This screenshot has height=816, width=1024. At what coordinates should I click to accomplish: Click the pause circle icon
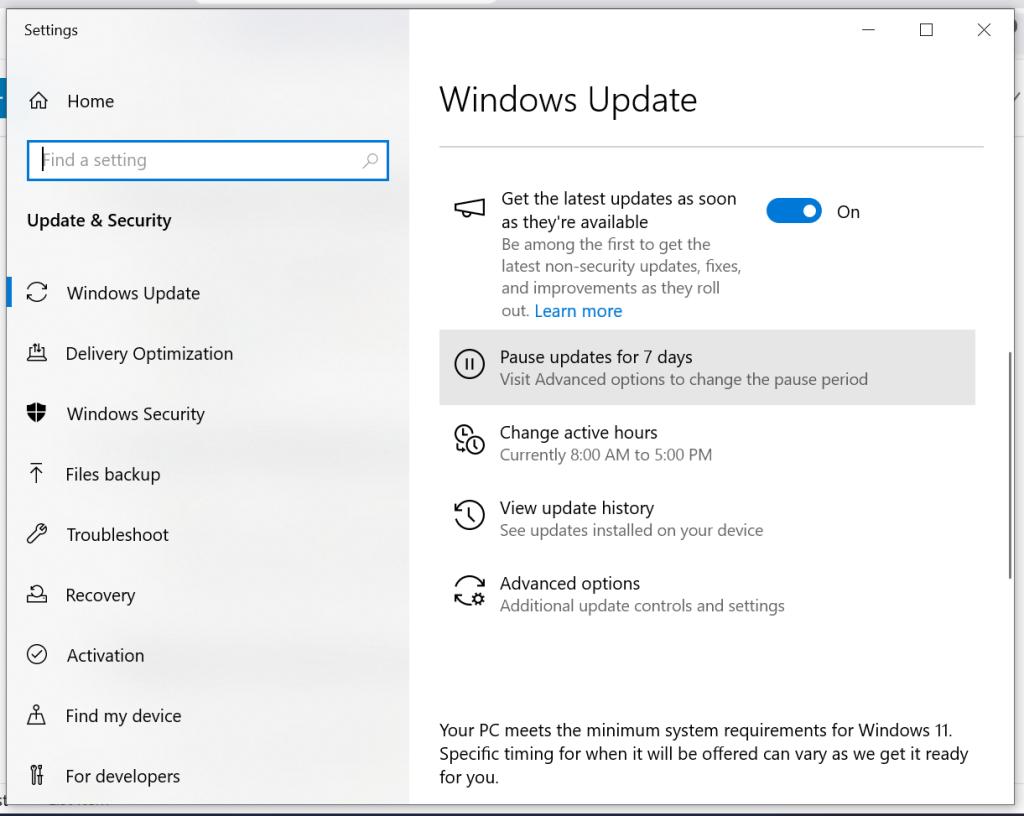coord(469,365)
